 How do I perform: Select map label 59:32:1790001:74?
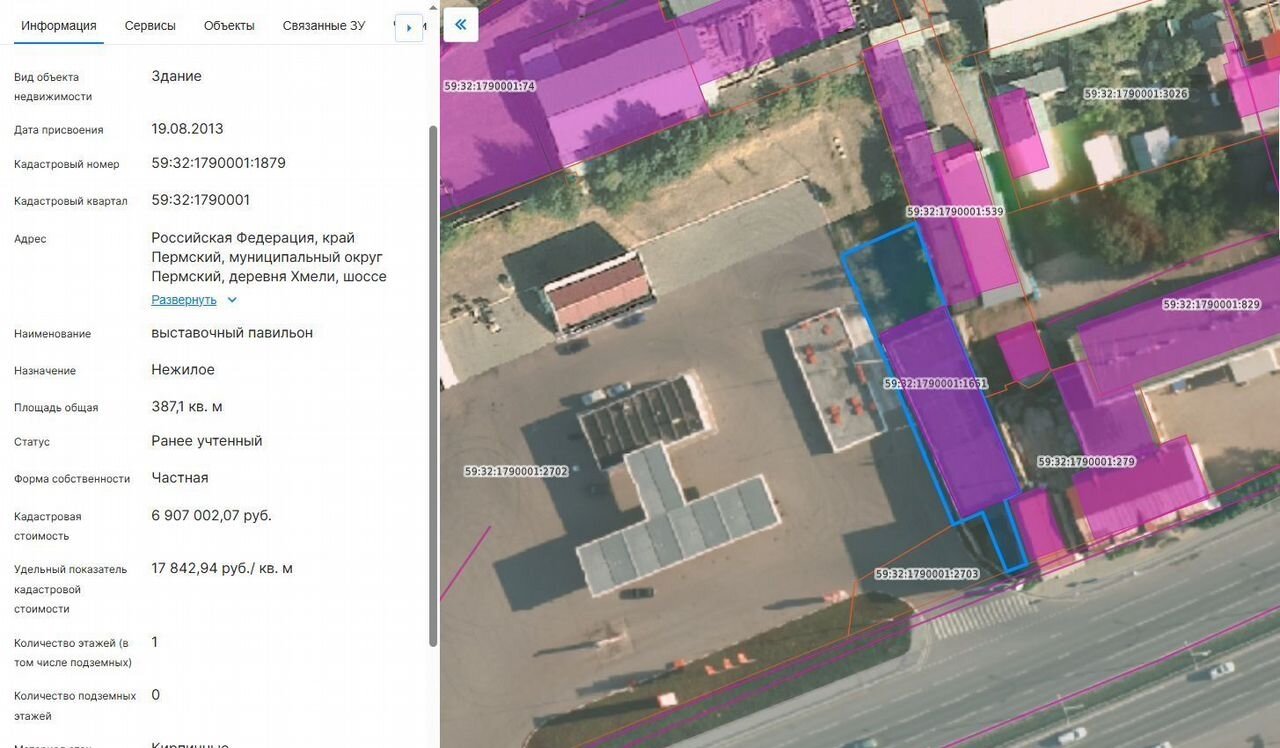(x=489, y=86)
